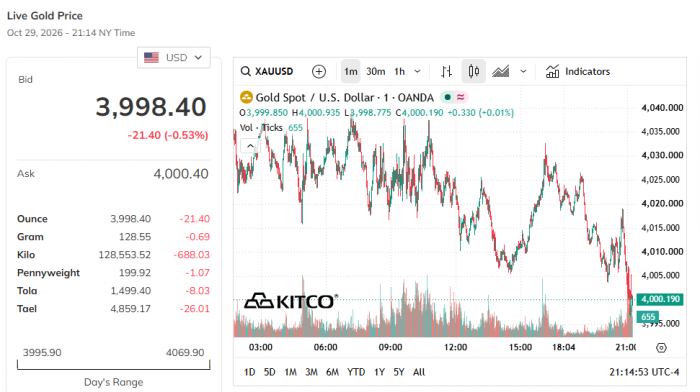Click the Kilo price 128,553.52
This screenshot has width=700, height=392.
pyautogui.click(x=125, y=254)
